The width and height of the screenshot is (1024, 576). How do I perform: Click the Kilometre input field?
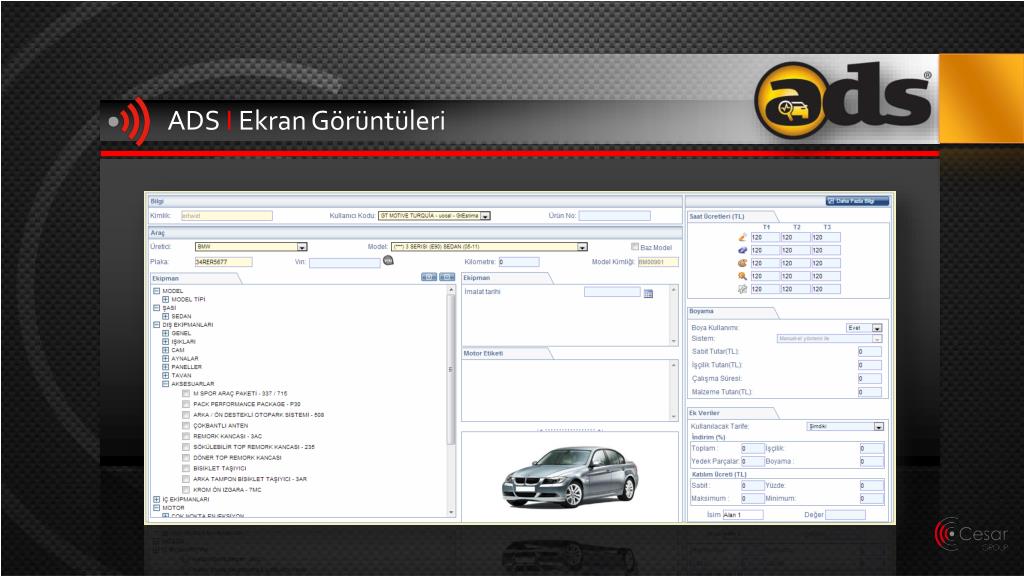(519, 262)
